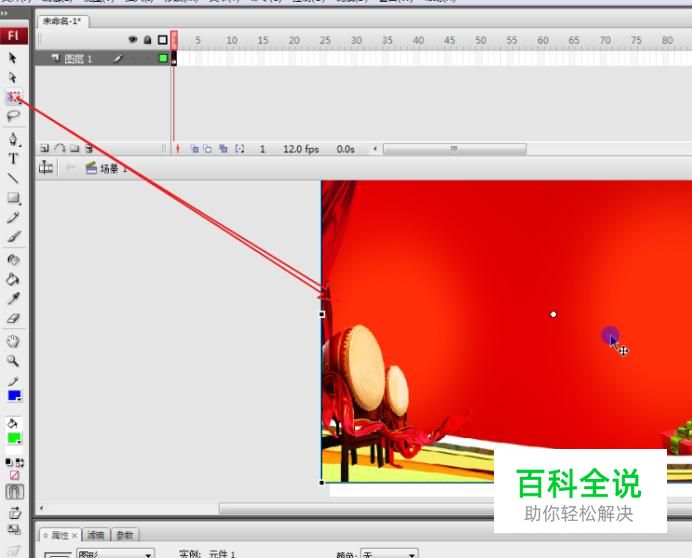The image size is (692, 558).
Task: Click the Black and White colors icon
Action: click(9, 462)
